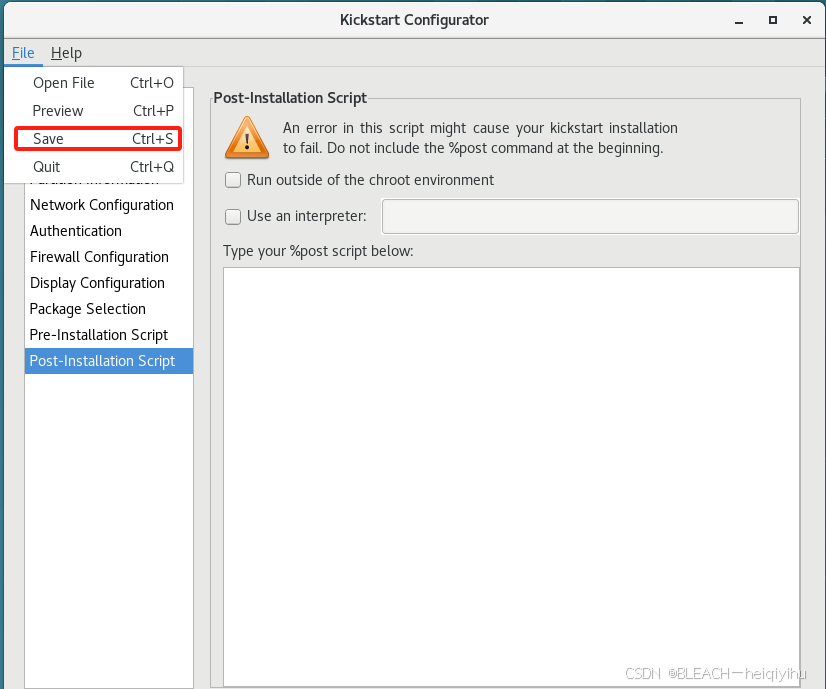Click inside the %post script text area
This screenshot has height=689, width=826.
pyautogui.click(x=511, y=476)
